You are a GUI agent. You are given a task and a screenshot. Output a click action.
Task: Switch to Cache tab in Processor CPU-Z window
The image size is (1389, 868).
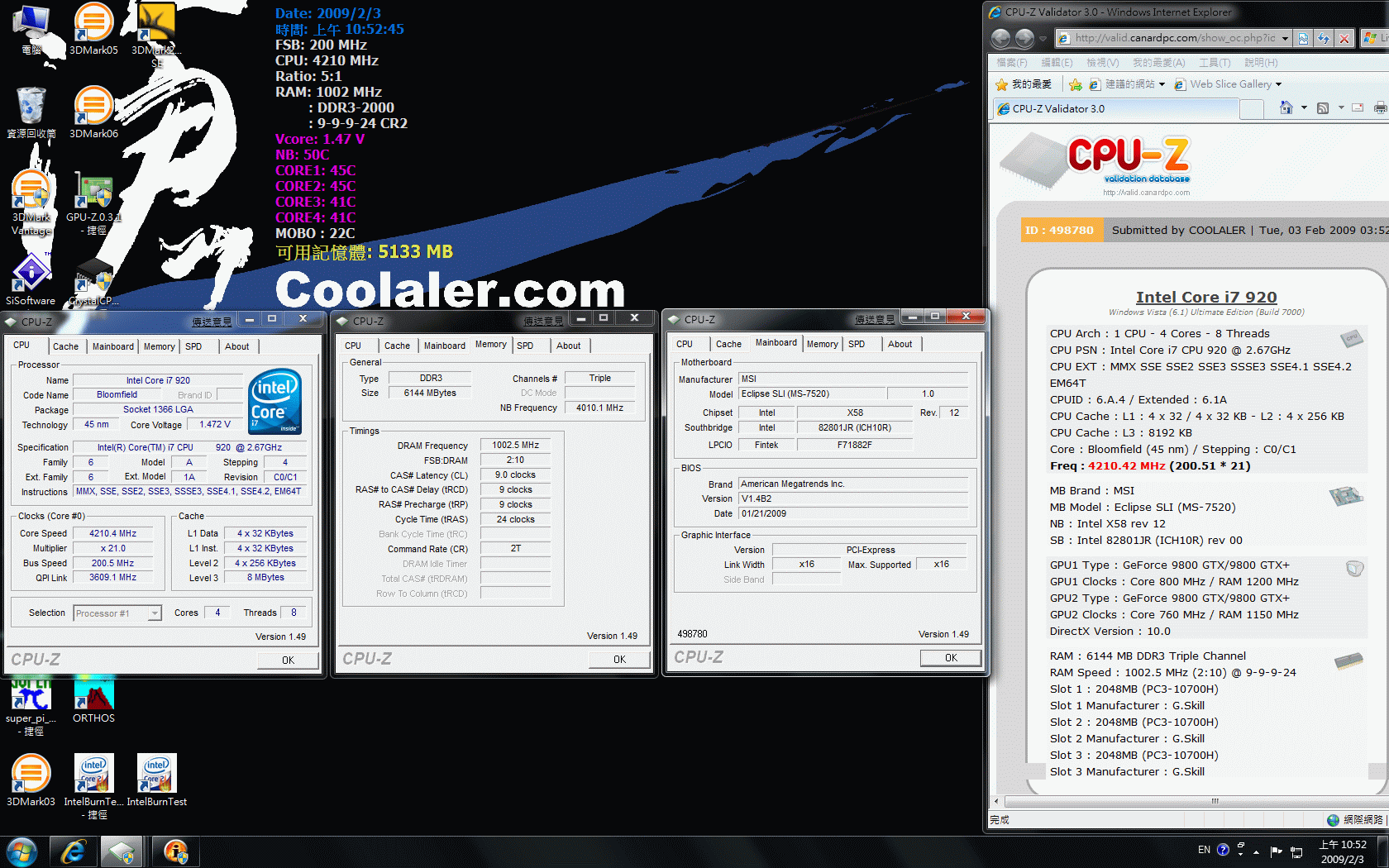click(x=66, y=346)
